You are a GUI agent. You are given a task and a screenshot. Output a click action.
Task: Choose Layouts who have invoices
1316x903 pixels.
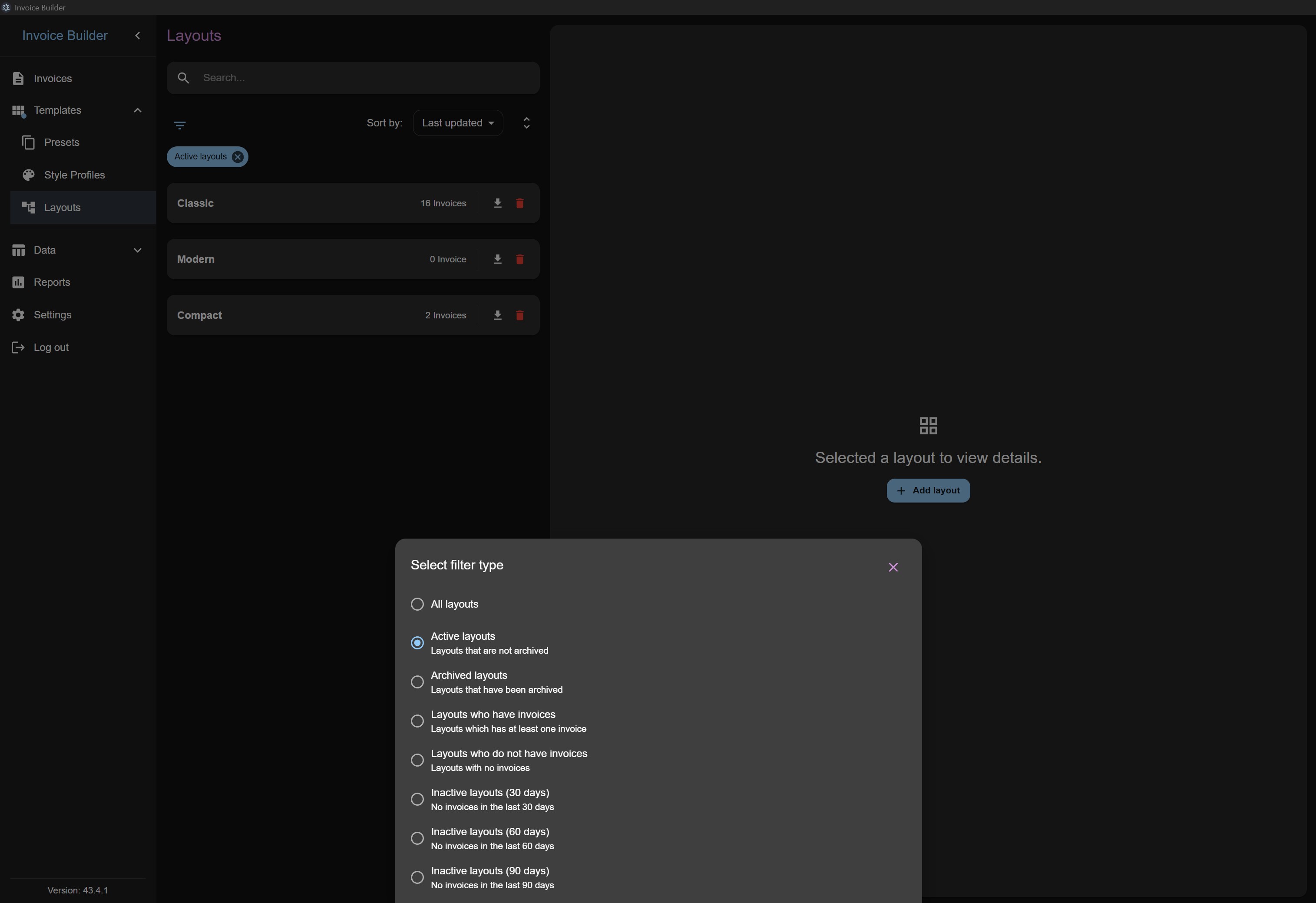coord(417,721)
